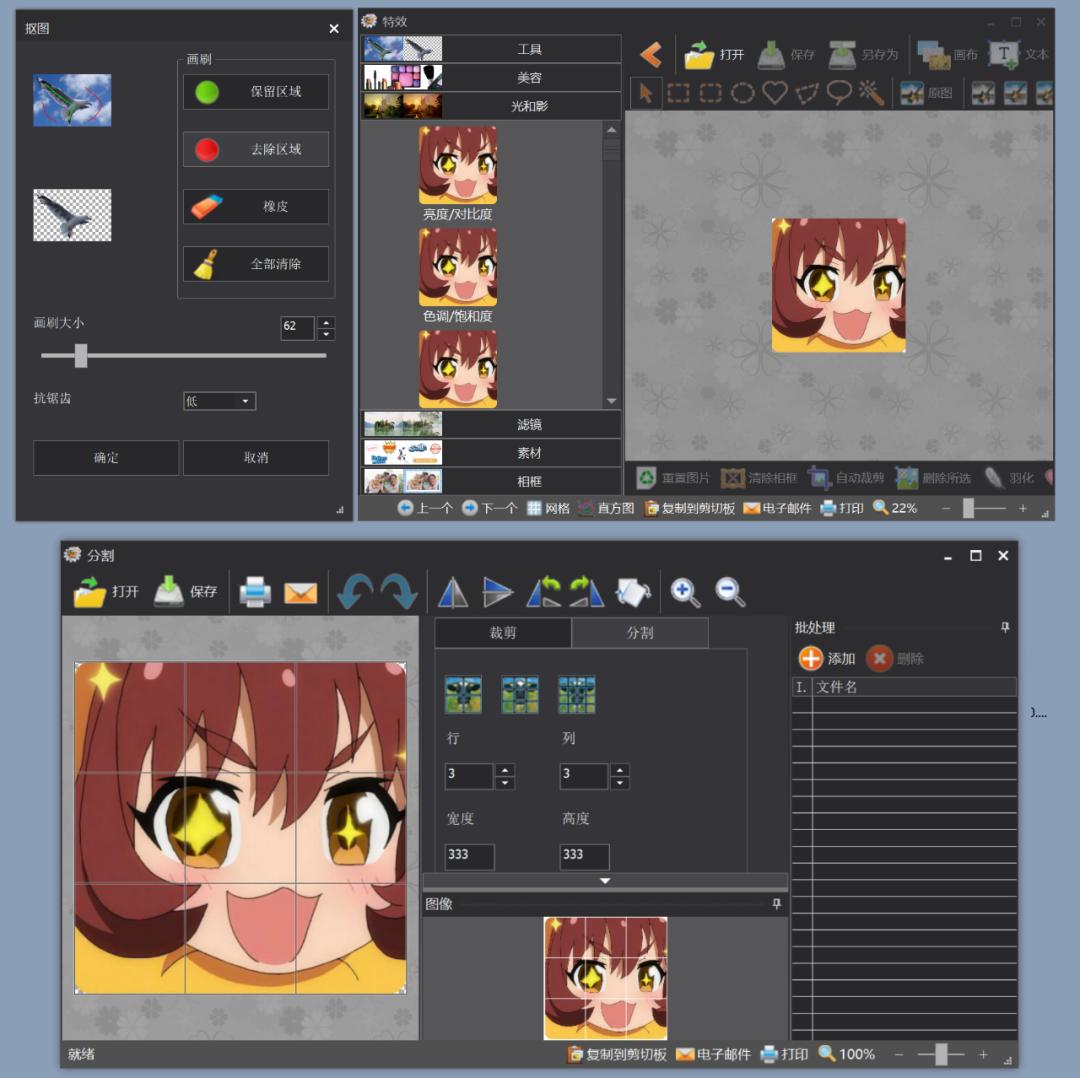Screen dimensions: 1080x1078
Task: Click the printer icon in the split toolbar
Action: coord(255,592)
